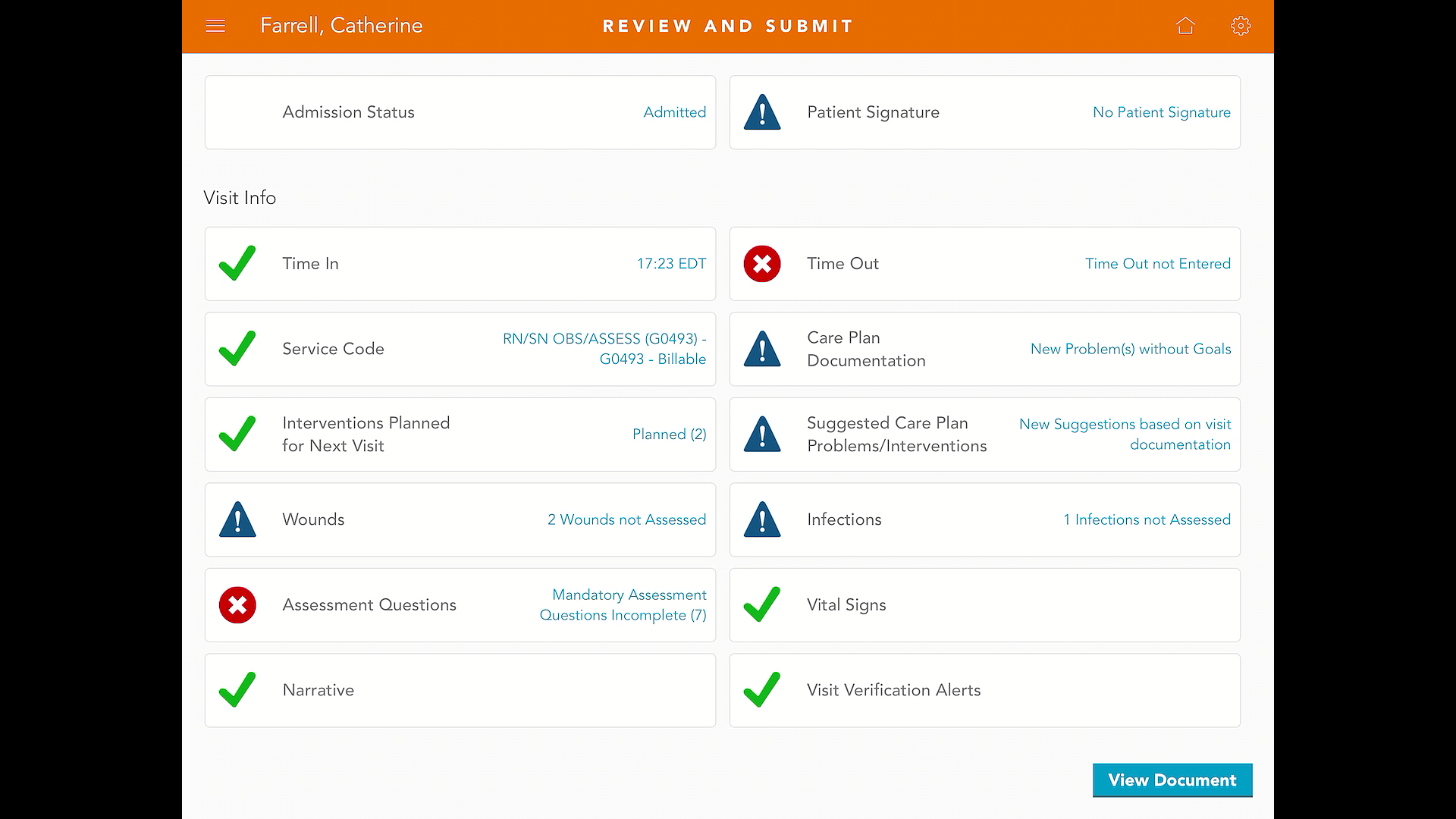Click the warning triangle beside Patient Signature
Viewport: 1456px width, 819px height.
[762, 113]
